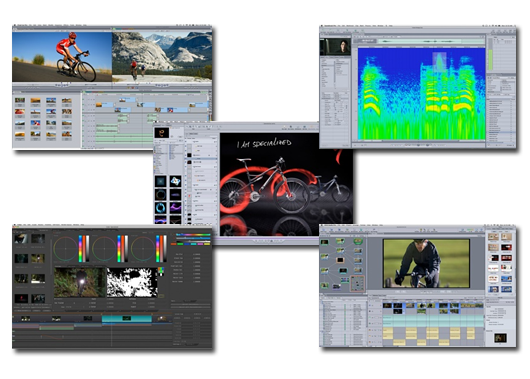Click the mountain road Canvas in Final Cut Pro
Viewport: 530px width, 379px height.
(x=162, y=57)
